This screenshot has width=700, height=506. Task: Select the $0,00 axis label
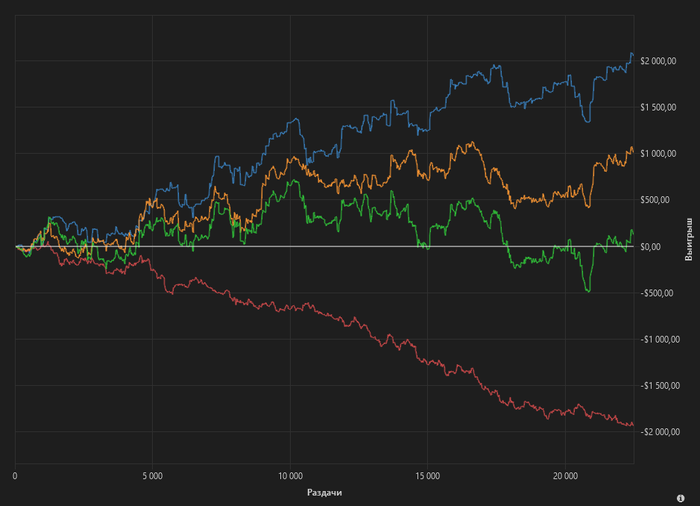(651, 247)
